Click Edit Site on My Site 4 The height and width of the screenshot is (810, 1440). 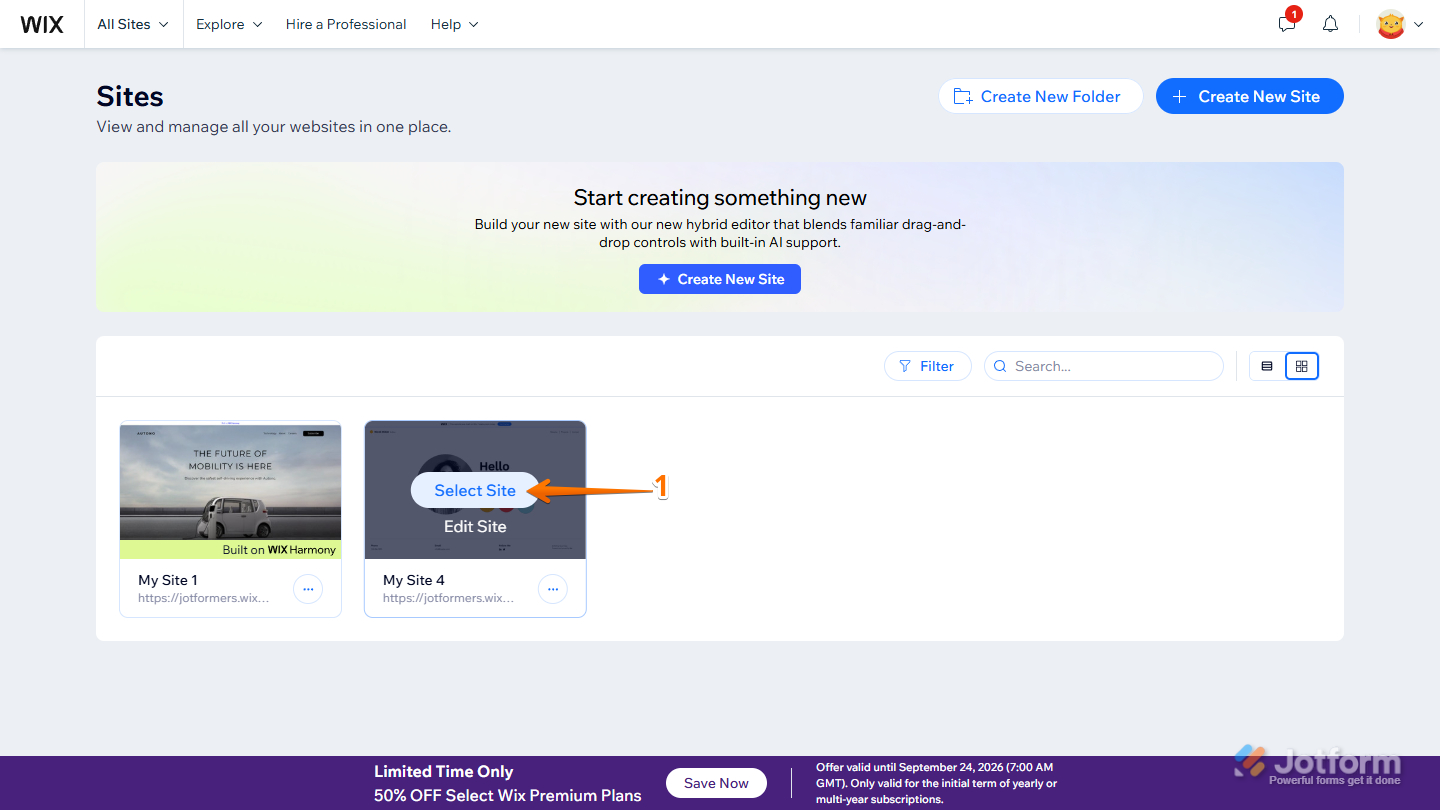click(475, 526)
